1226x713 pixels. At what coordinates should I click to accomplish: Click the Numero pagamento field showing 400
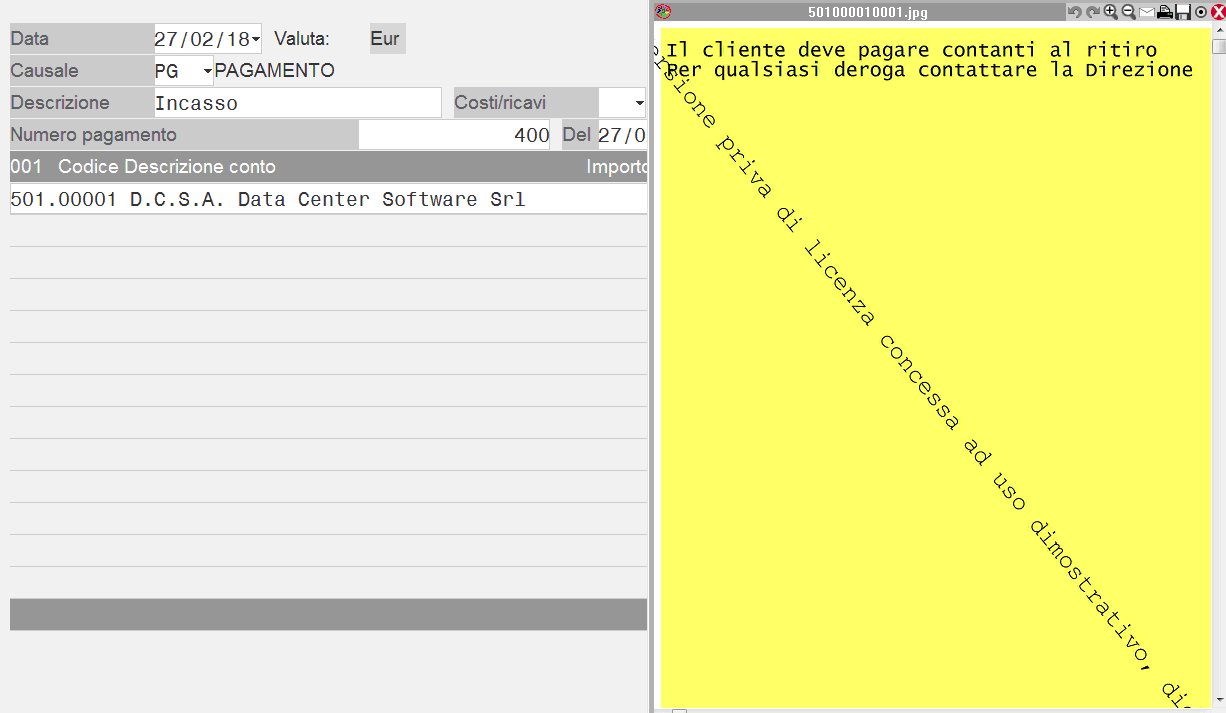(454, 135)
